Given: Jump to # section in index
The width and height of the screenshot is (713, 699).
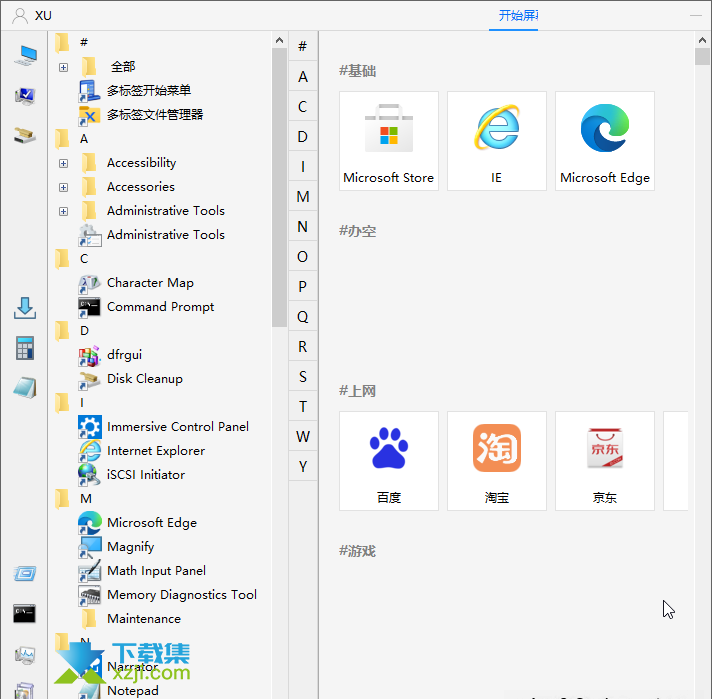Looking at the screenshot, I should (303, 46).
